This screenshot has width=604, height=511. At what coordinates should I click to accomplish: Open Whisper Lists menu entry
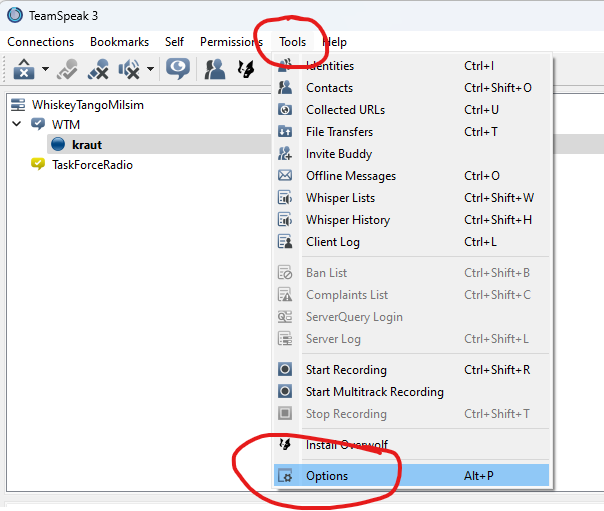(411, 198)
